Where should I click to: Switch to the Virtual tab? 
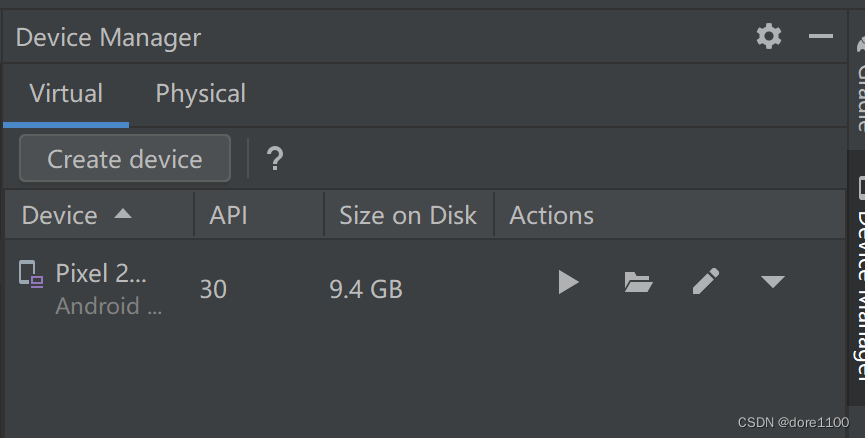(x=66, y=94)
